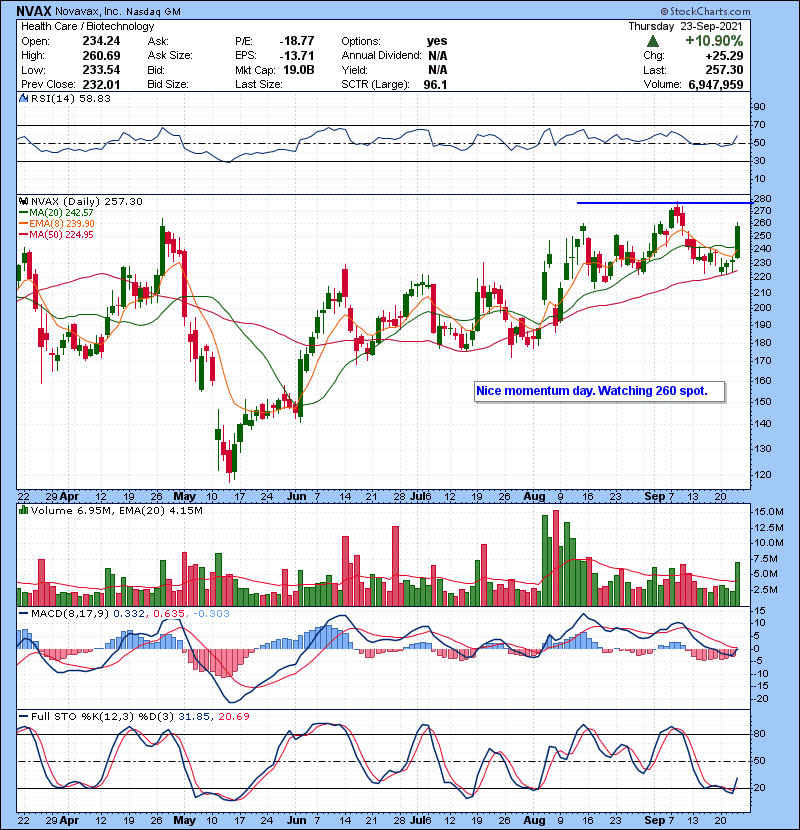Click the 120 price axis label
The height and width of the screenshot is (830, 800).
pos(763,475)
